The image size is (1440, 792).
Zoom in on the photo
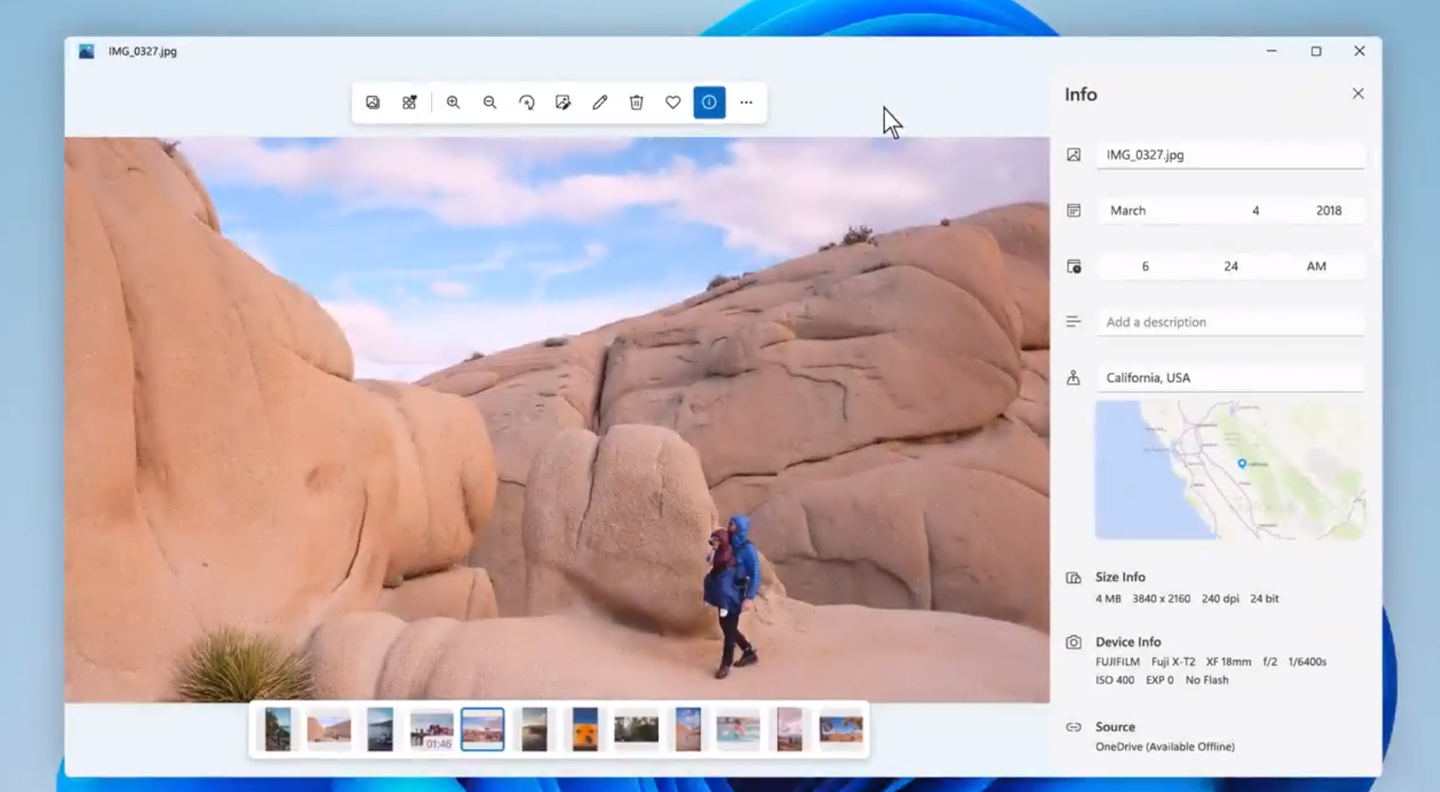(453, 102)
